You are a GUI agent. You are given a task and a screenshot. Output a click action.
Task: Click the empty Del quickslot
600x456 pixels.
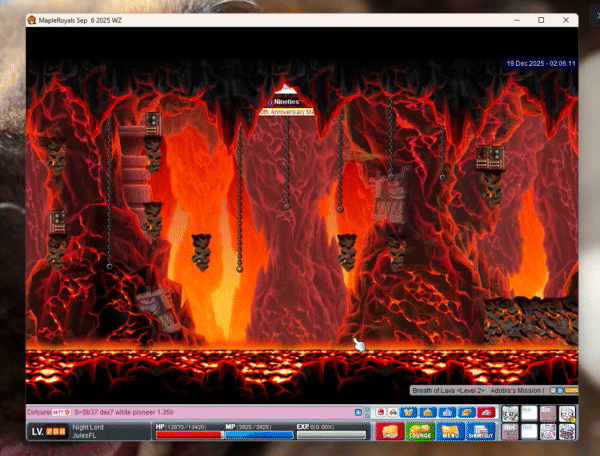coord(529,432)
